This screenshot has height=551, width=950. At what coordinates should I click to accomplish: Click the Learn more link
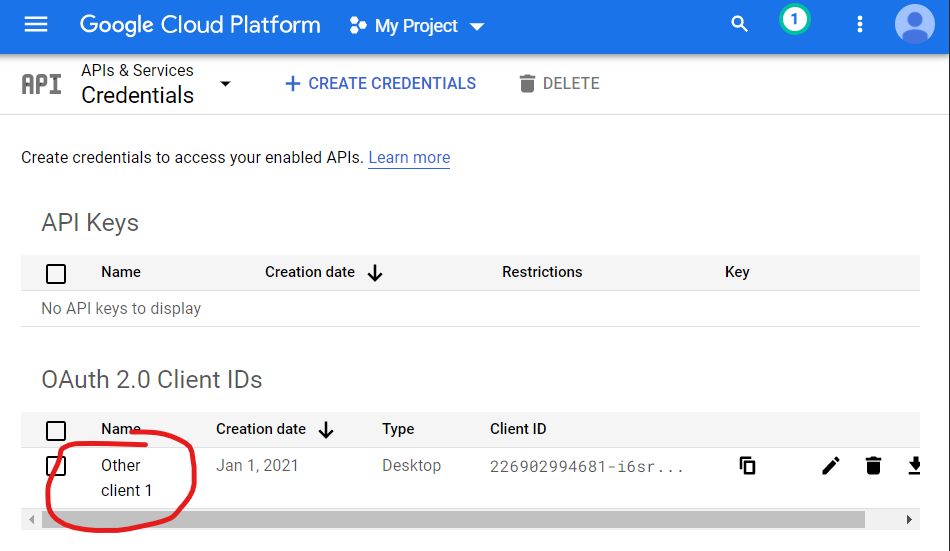[x=409, y=158]
